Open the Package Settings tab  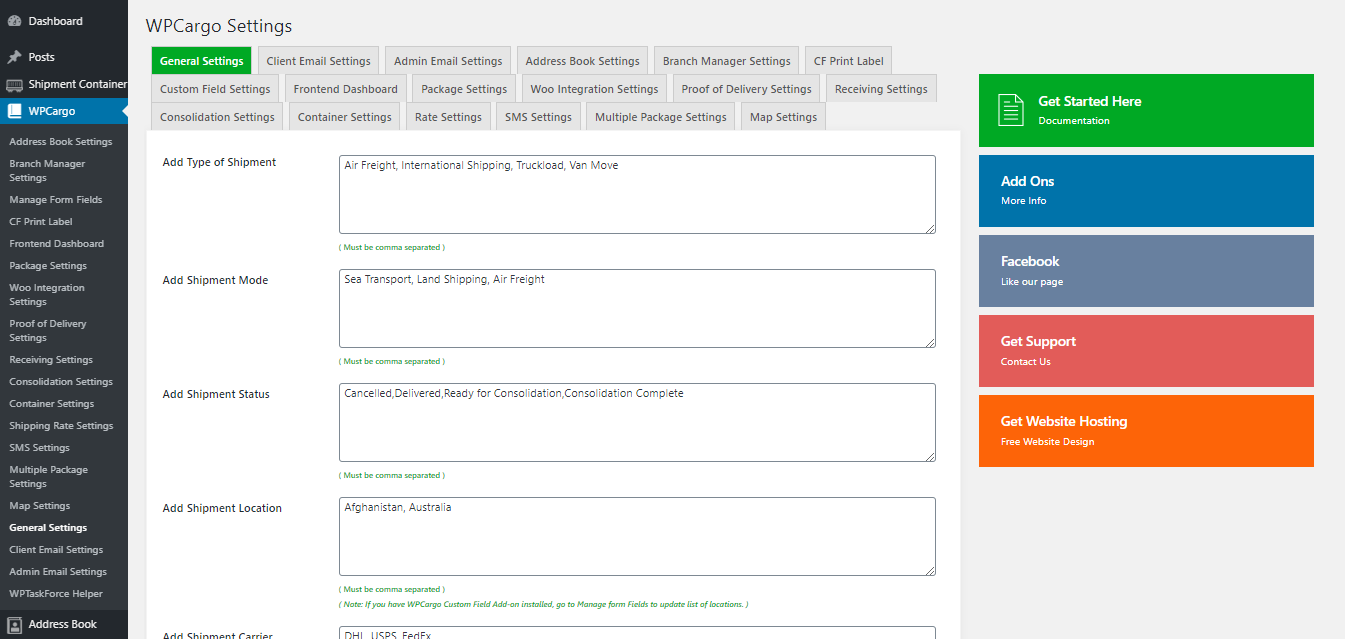click(x=464, y=89)
